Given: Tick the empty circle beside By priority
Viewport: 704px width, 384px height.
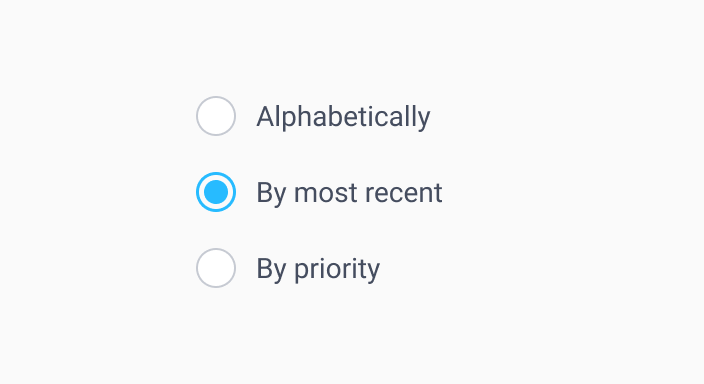Looking at the screenshot, I should [216, 268].
